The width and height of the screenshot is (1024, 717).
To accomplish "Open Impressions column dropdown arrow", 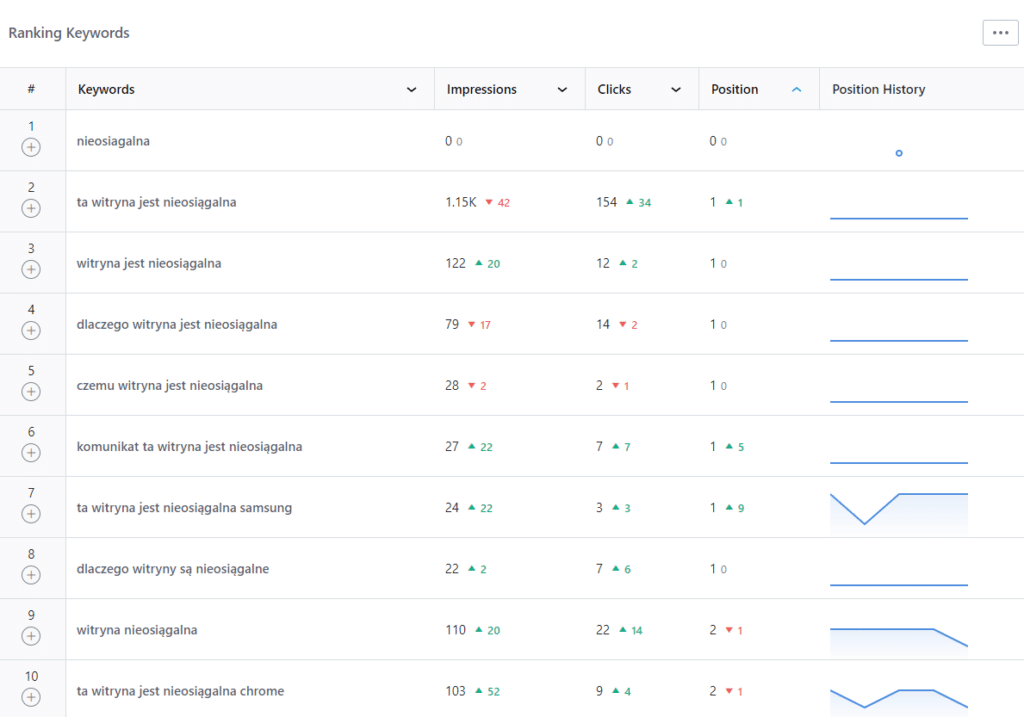I will pyautogui.click(x=562, y=90).
